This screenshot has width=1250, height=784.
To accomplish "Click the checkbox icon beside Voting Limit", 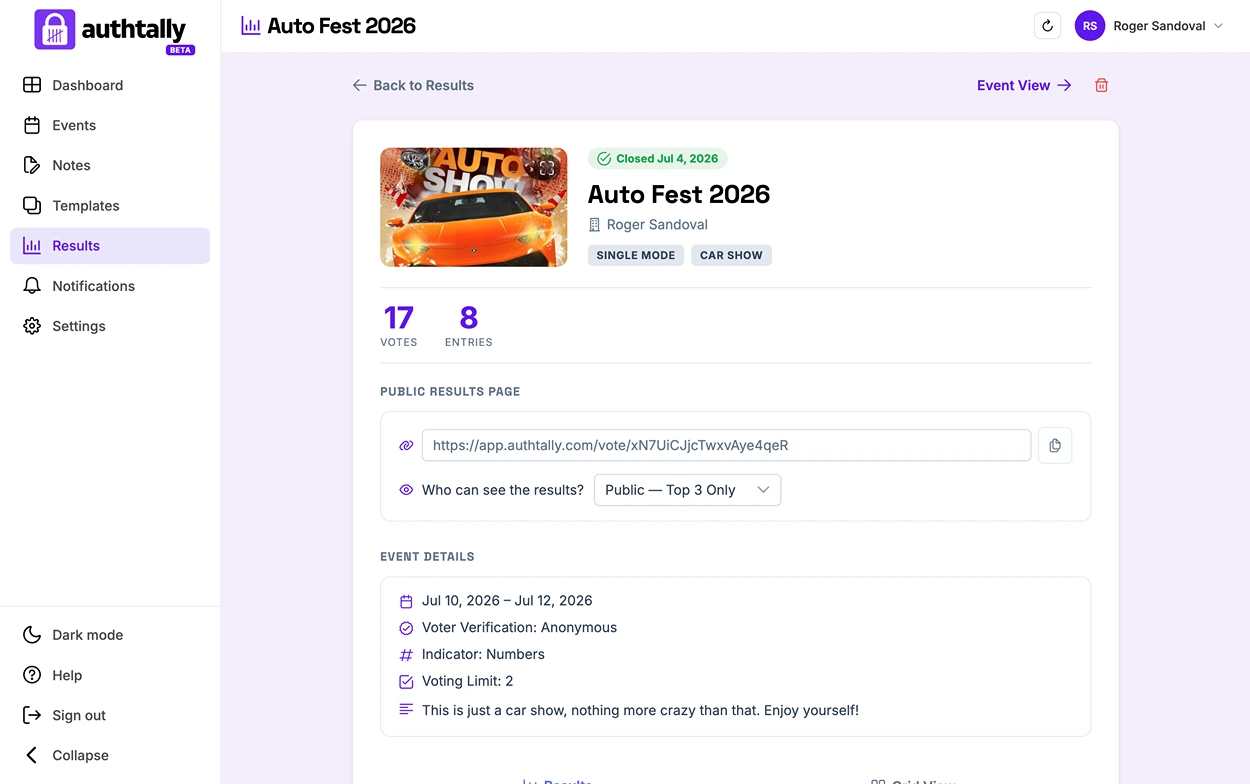I will click(x=406, y=682).
